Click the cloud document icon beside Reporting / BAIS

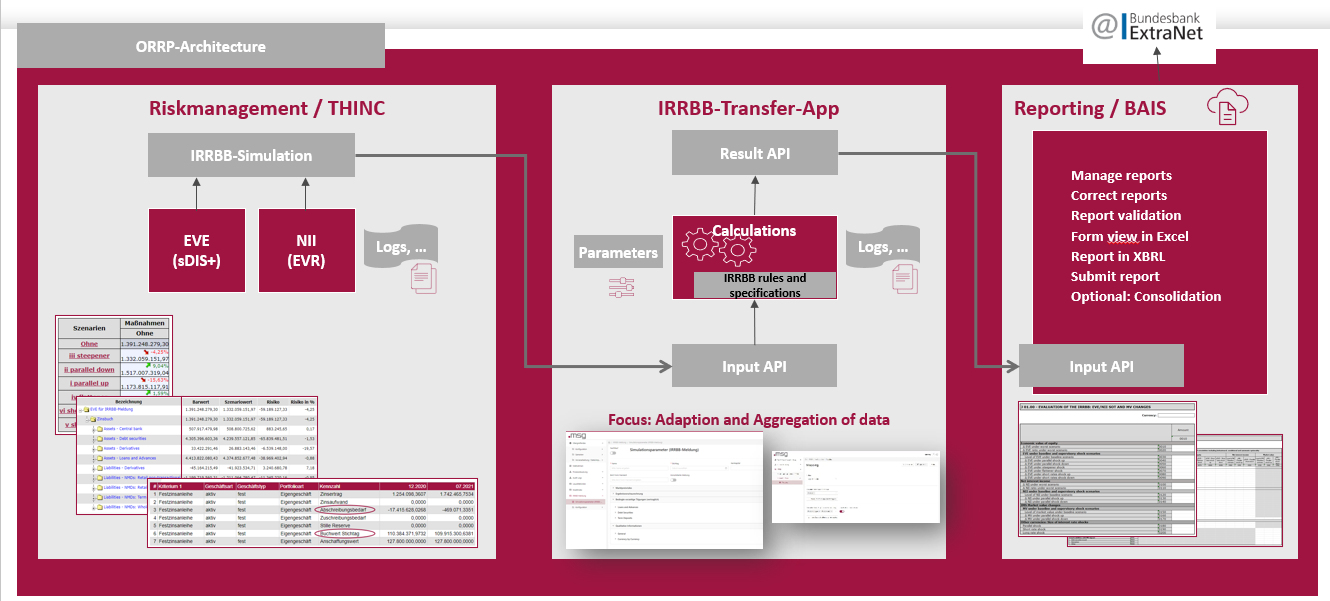click(1227, 107)
